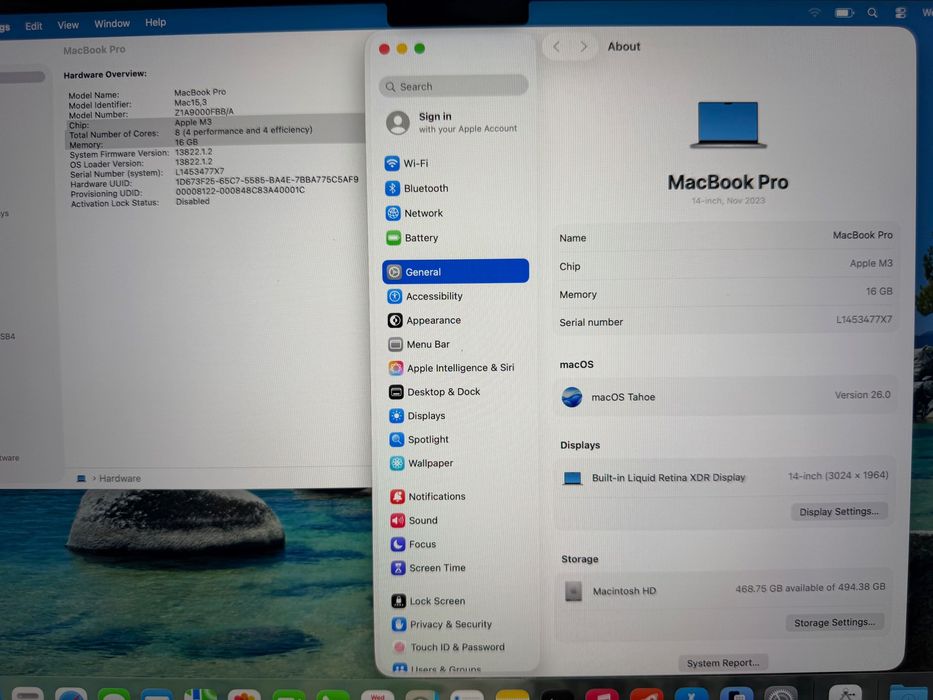The width and height of the screenshot is (933, 700).
Task: Click the Storage Settings button
Action: pos(835,623)
